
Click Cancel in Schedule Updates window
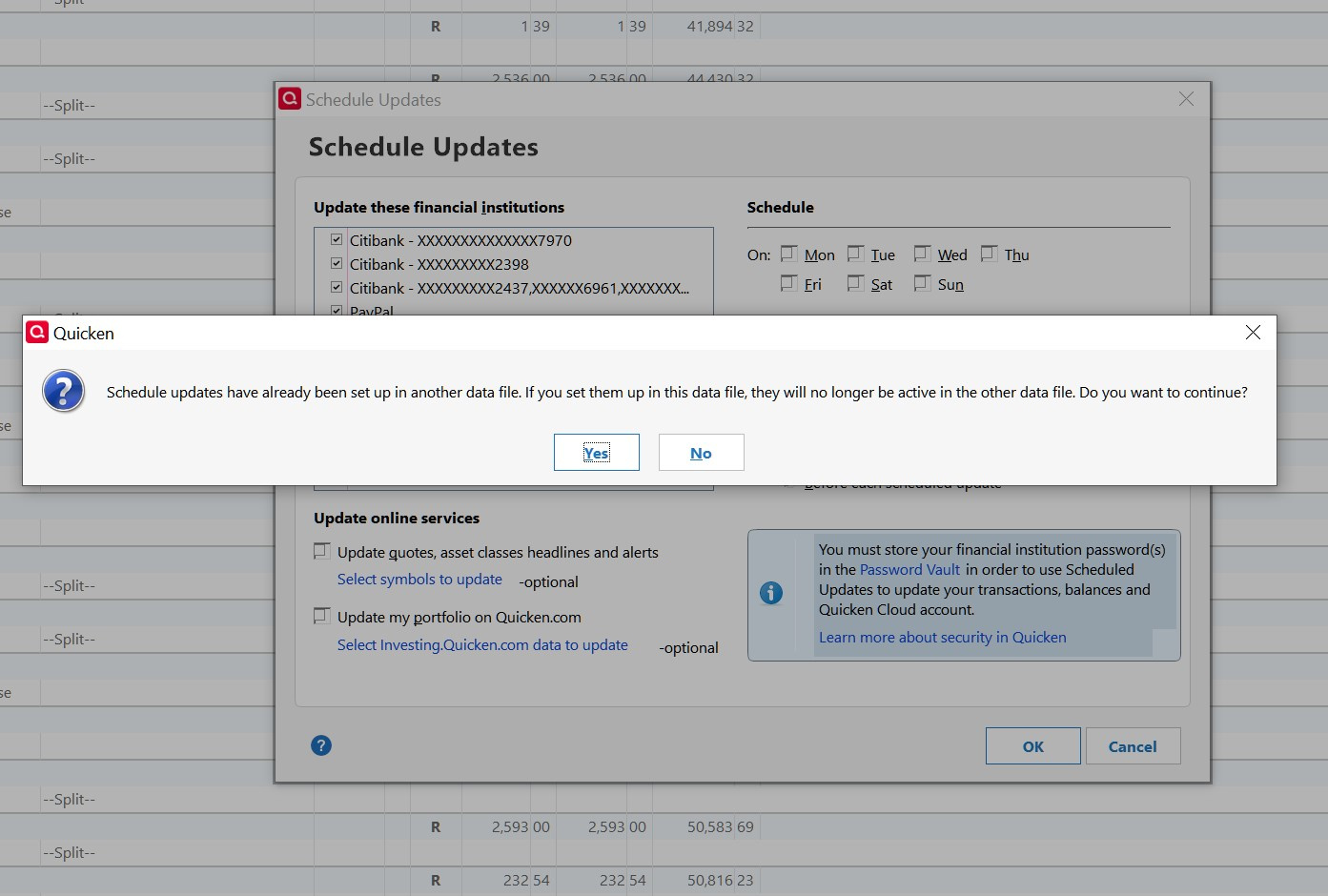point(1133,746)
